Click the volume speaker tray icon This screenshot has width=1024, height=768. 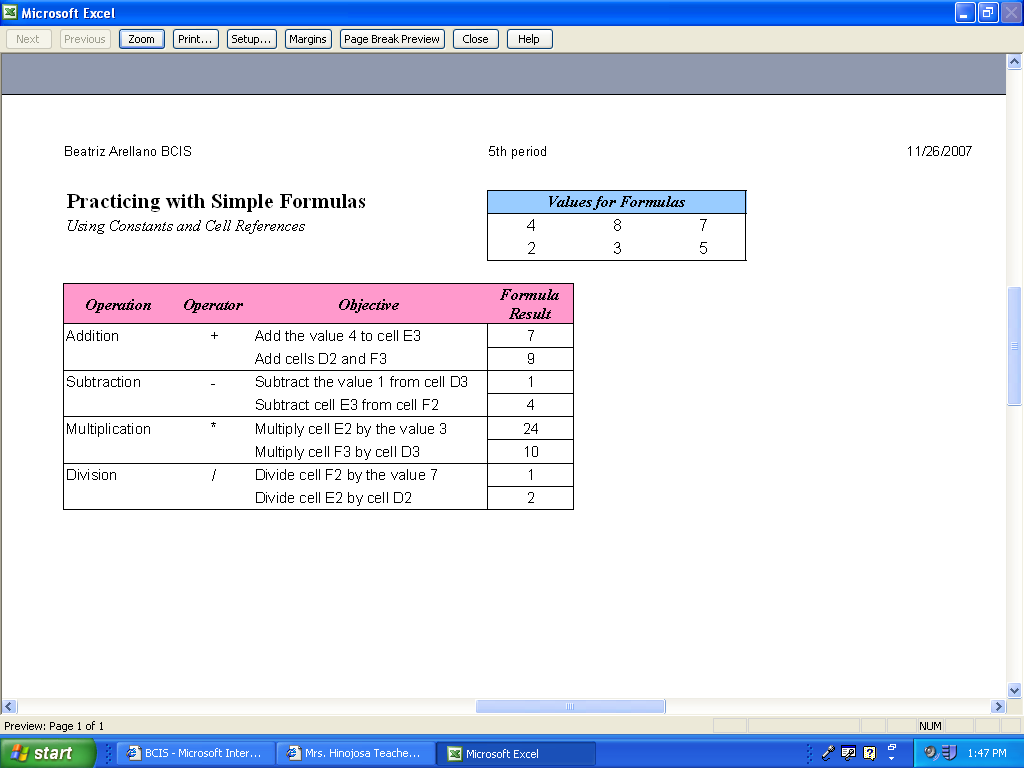(930, 753)
